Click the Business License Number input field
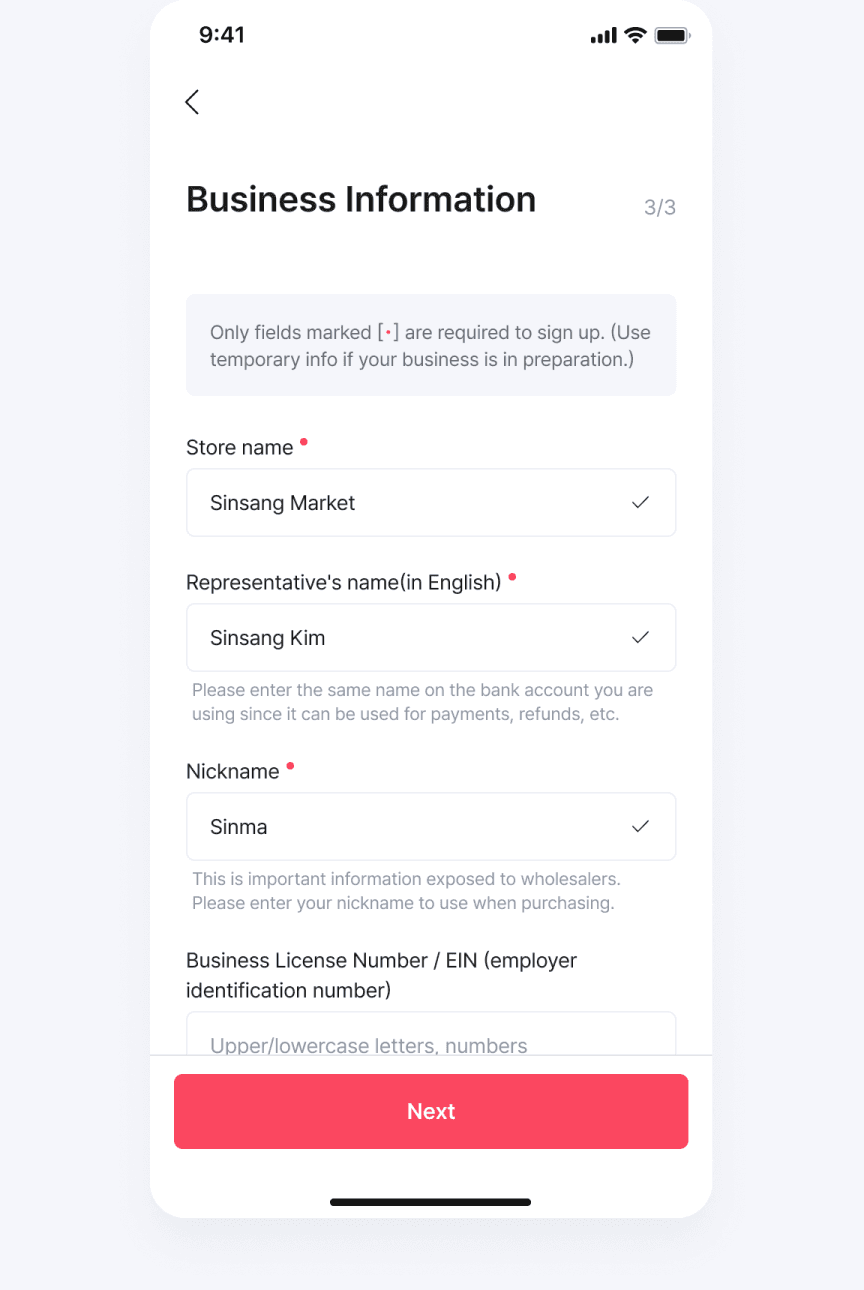Image resolution: width=864 pixels, height=1290 pixels. tap(431, 1034)
